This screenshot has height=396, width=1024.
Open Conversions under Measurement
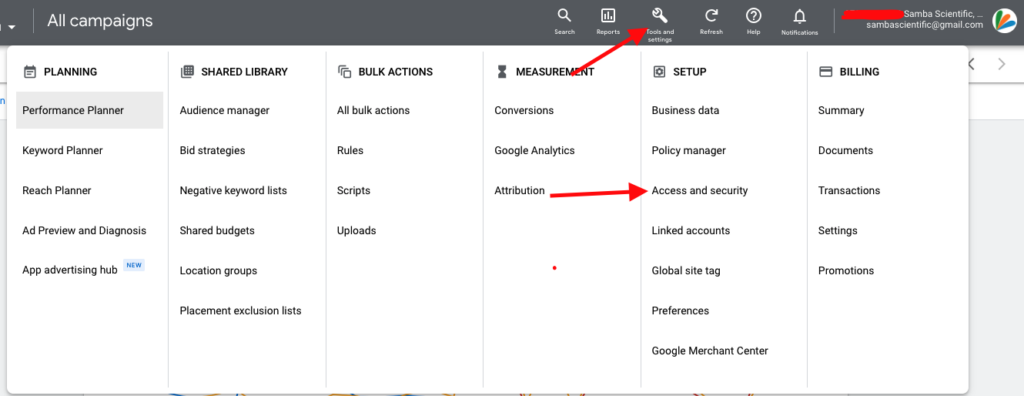coord(524,110)
